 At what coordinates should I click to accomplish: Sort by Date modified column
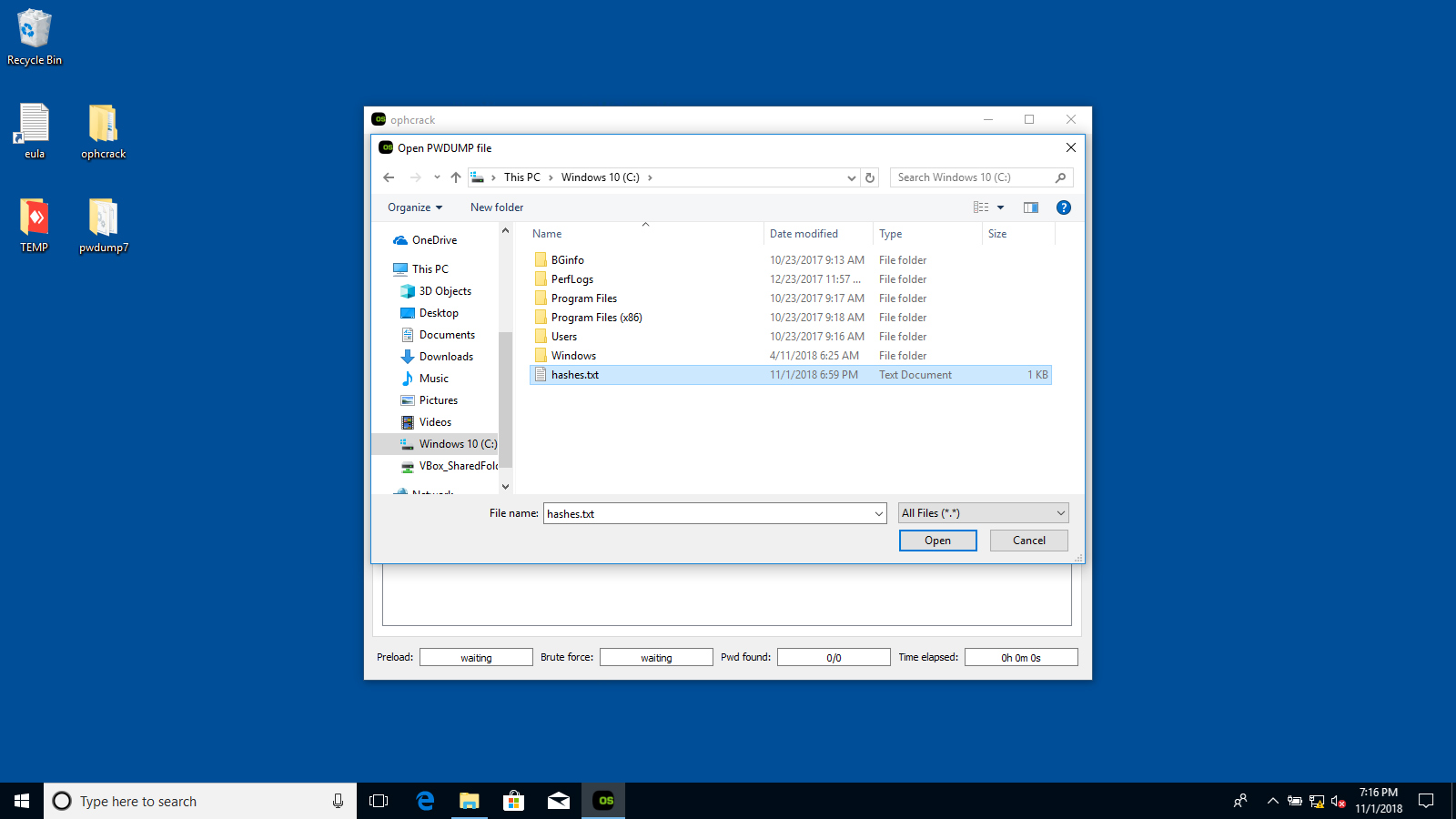[818, 234]
